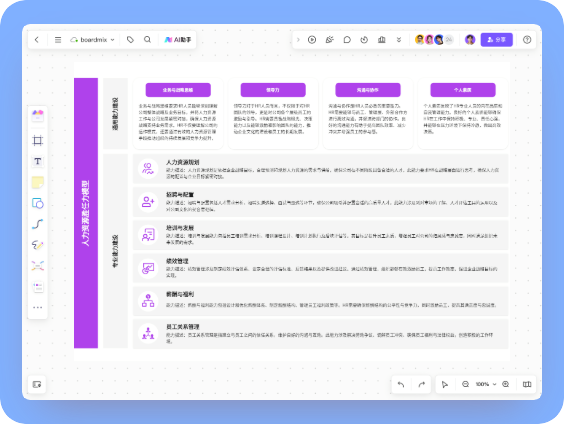The width and height of the screenshot is (564, 424).
Task: Open the boardmix file name dropdown
Action: pyautogui.click(x=92, y=40)
